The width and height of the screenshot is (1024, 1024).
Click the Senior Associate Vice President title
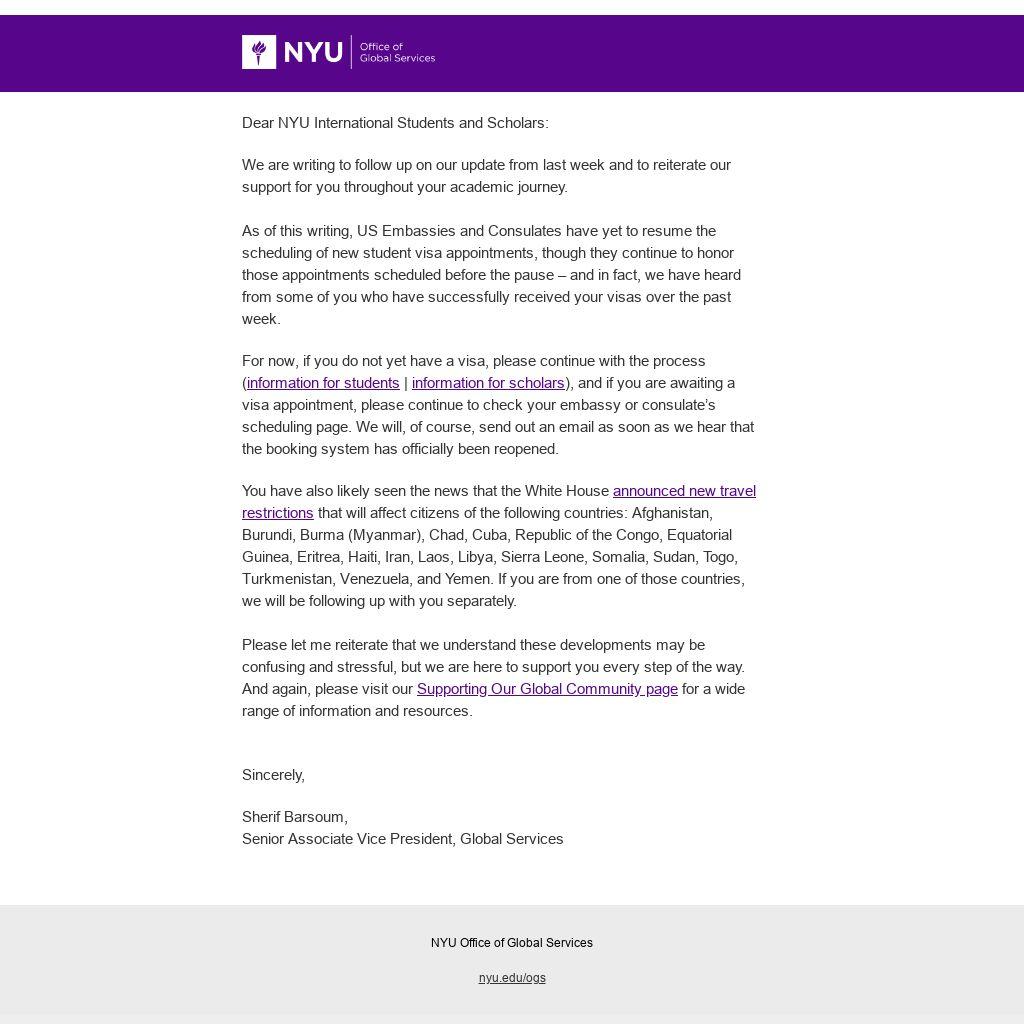coord(402,839)
